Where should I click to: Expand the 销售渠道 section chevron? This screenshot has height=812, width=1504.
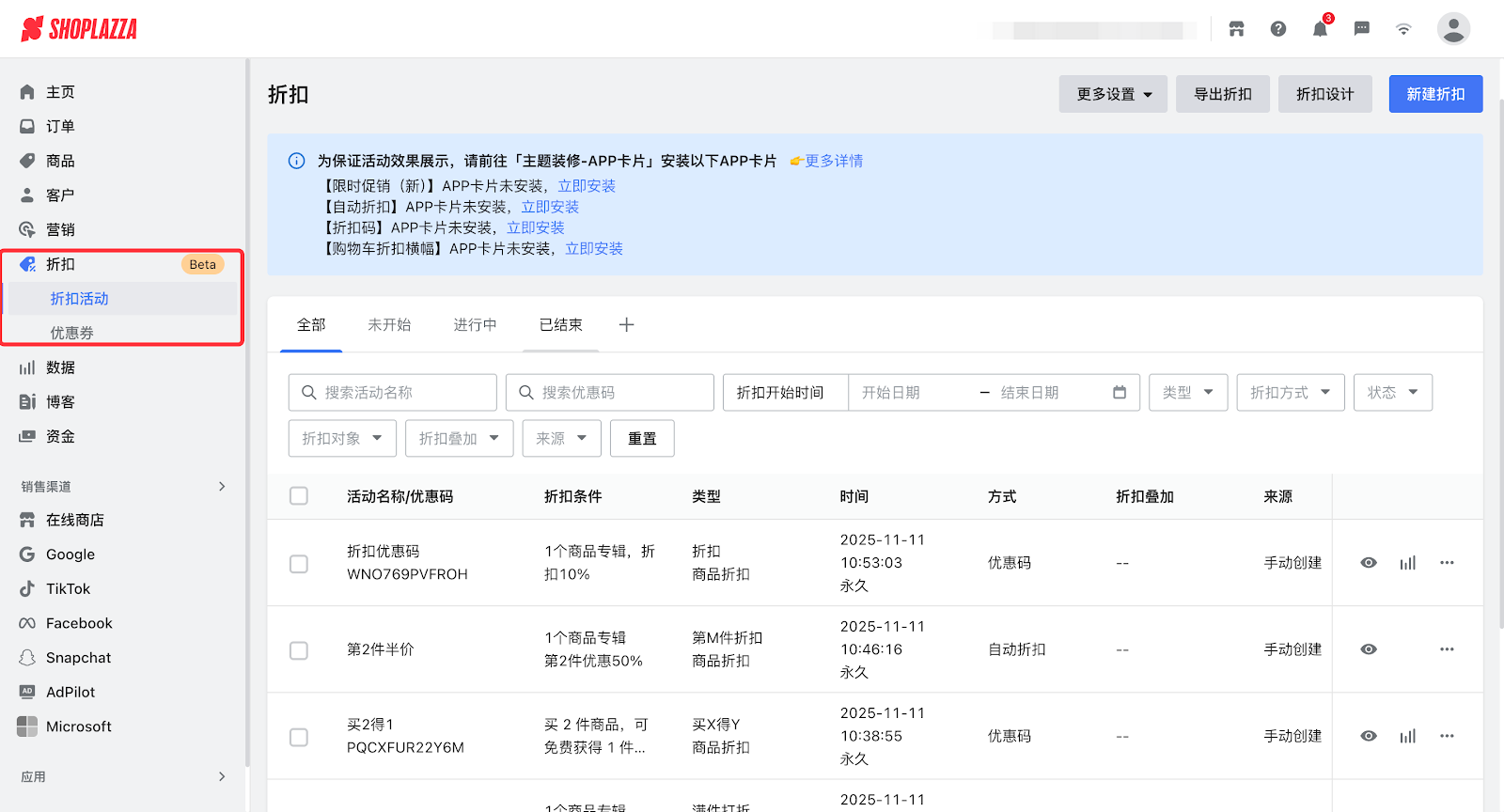(x=222, y=486)
